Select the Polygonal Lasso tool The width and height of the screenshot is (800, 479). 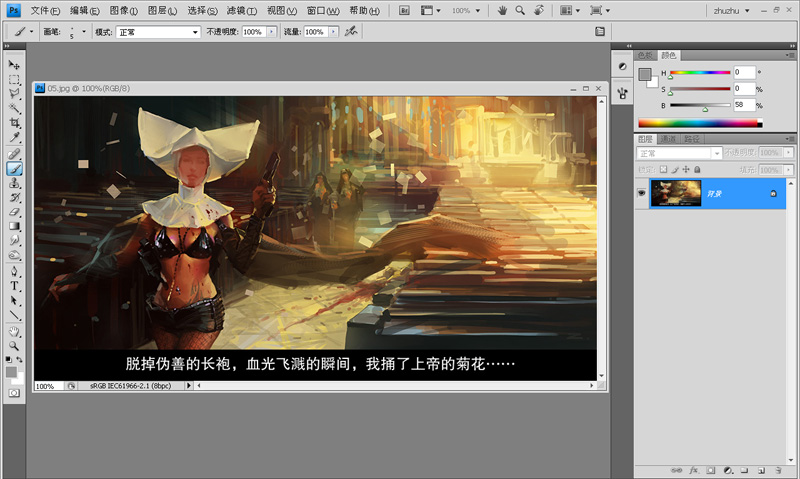tap(14, 94)
